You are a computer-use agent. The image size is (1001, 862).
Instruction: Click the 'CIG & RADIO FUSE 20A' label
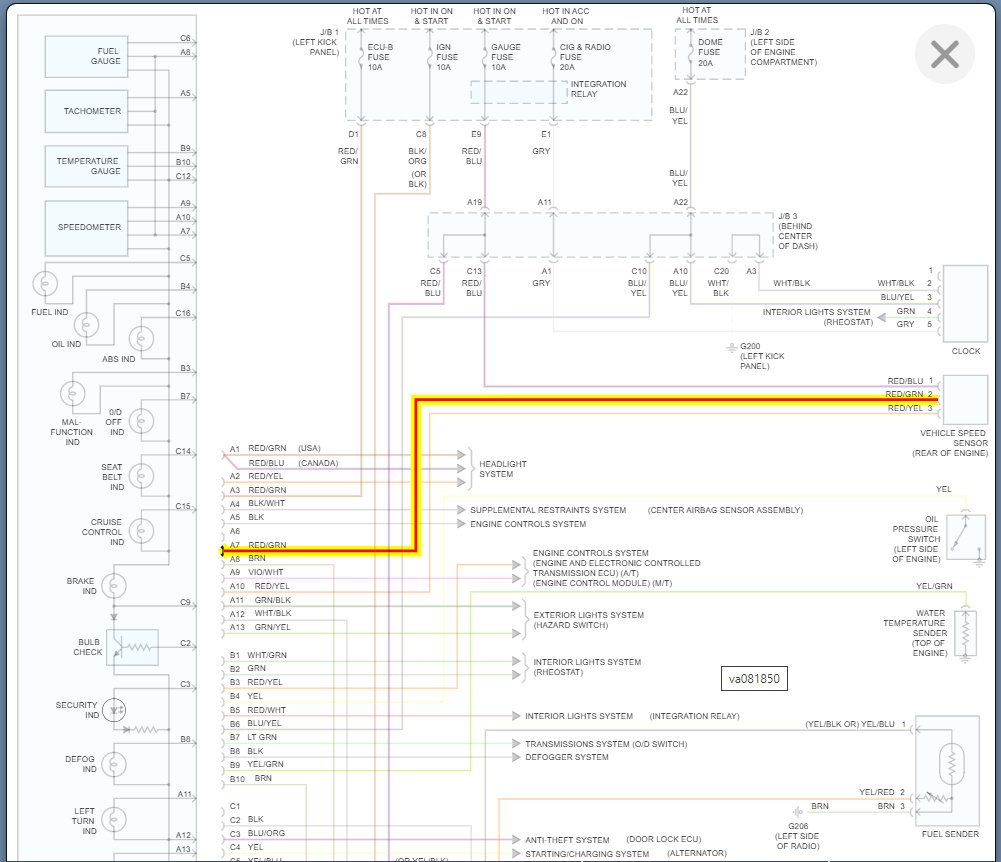click(x=585, y=57)
